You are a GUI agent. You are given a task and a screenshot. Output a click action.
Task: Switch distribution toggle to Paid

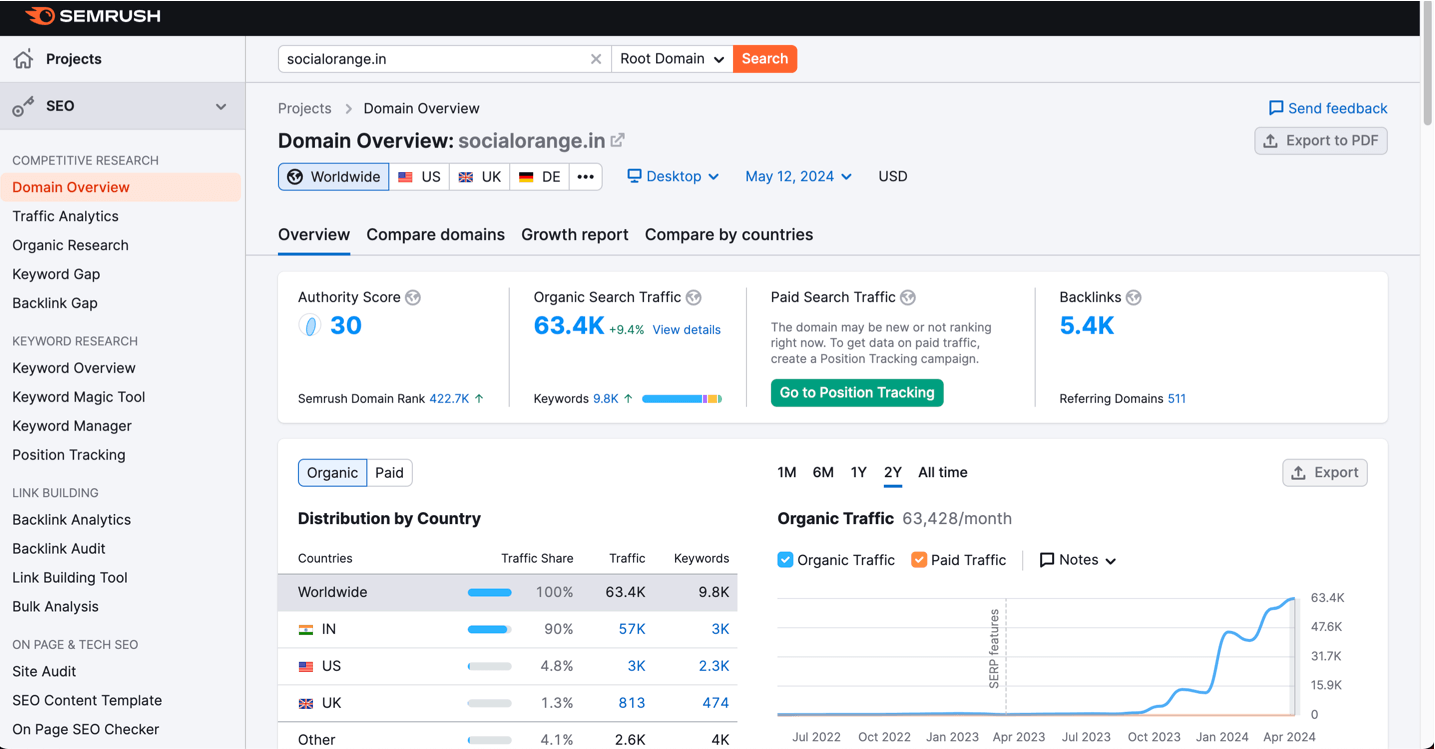click(x=389, y=473)
